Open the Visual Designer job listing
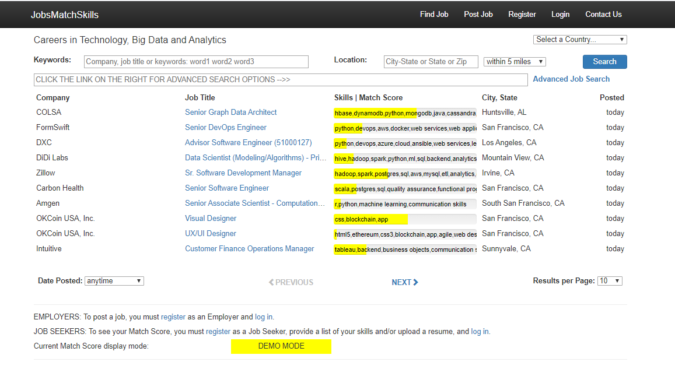 point(211,218)
